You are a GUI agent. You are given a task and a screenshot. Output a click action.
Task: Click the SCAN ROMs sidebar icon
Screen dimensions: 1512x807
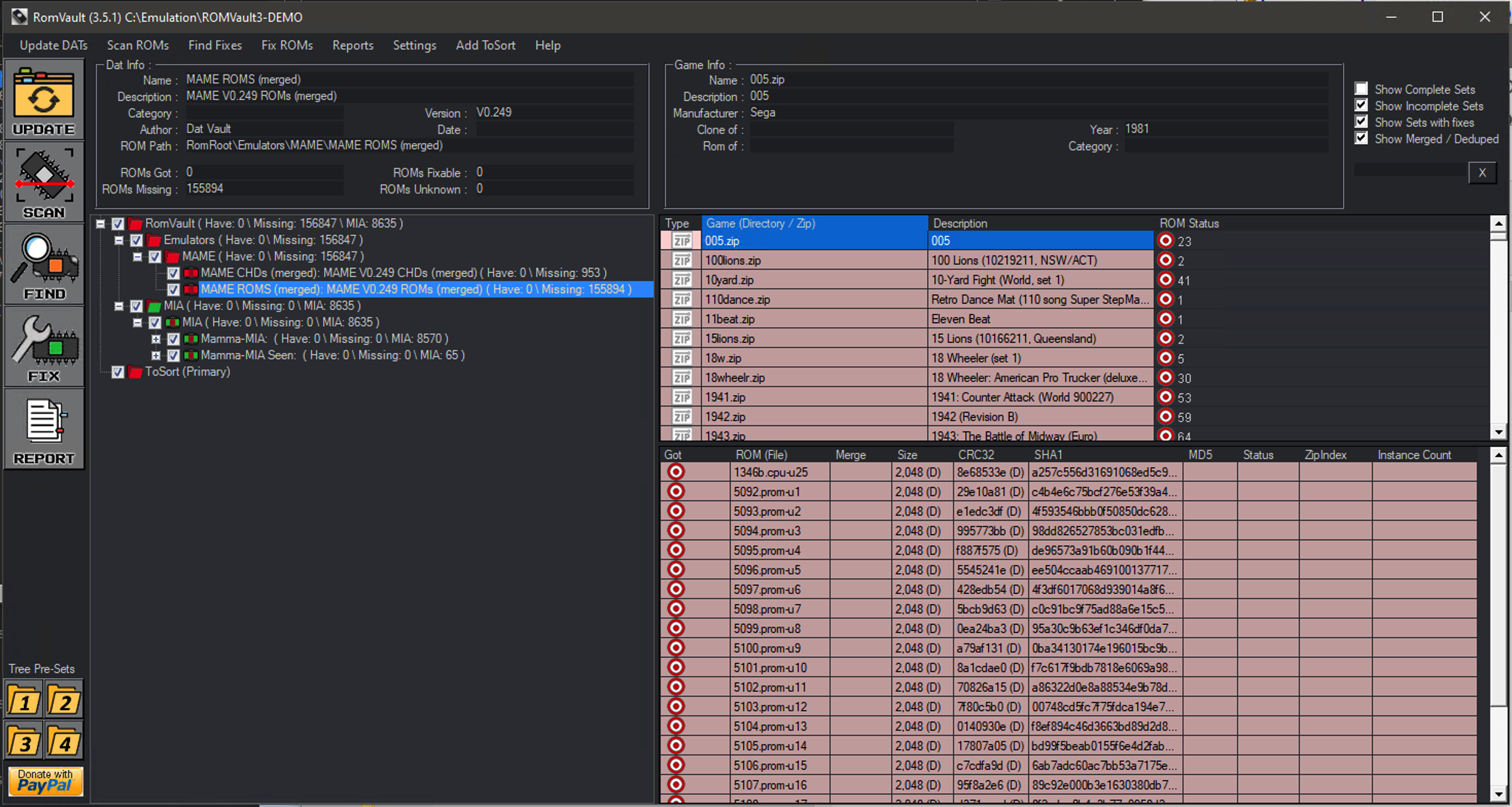coord(44,182)
